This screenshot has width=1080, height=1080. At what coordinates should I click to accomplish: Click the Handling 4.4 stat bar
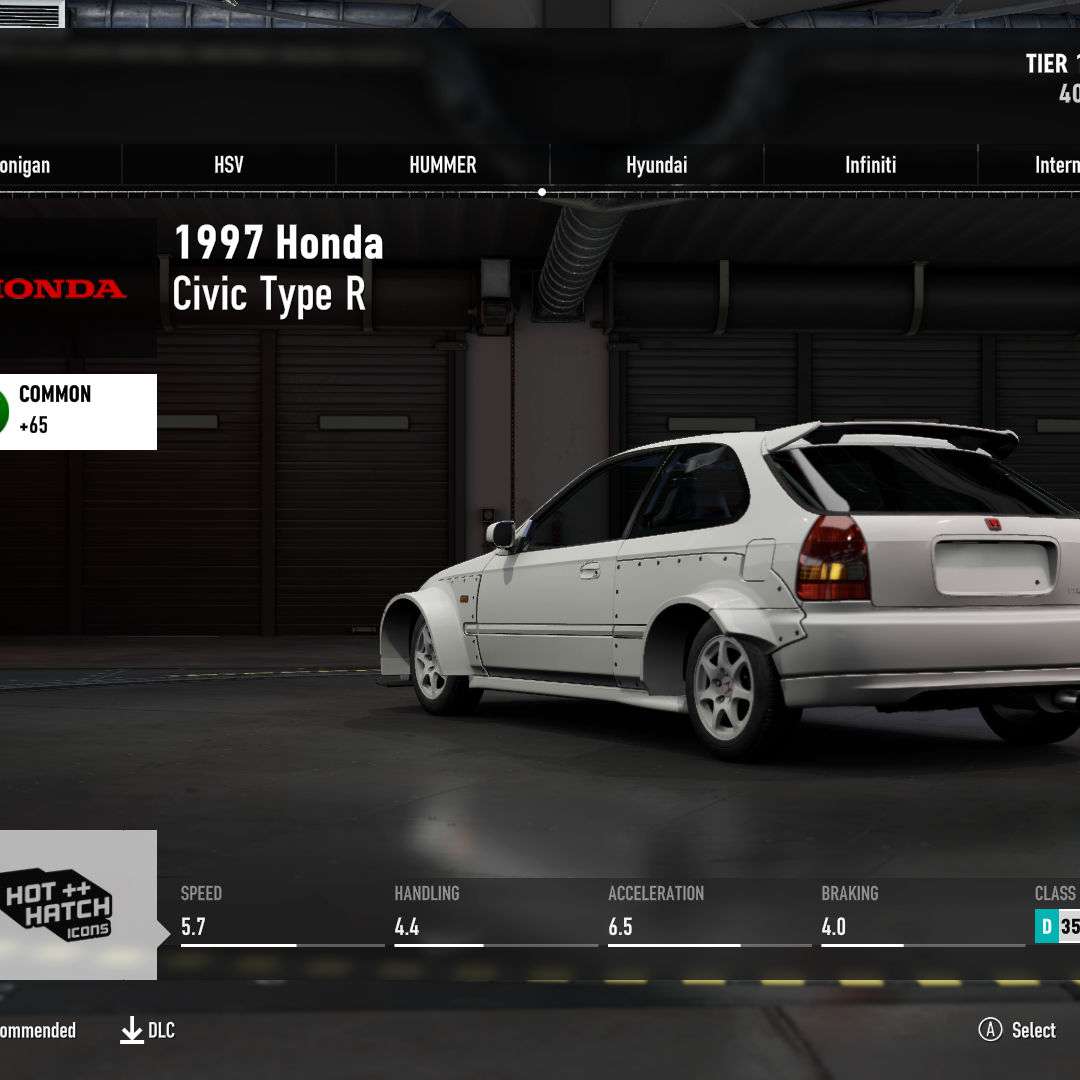pyautogui.click(x=496, y=944)
